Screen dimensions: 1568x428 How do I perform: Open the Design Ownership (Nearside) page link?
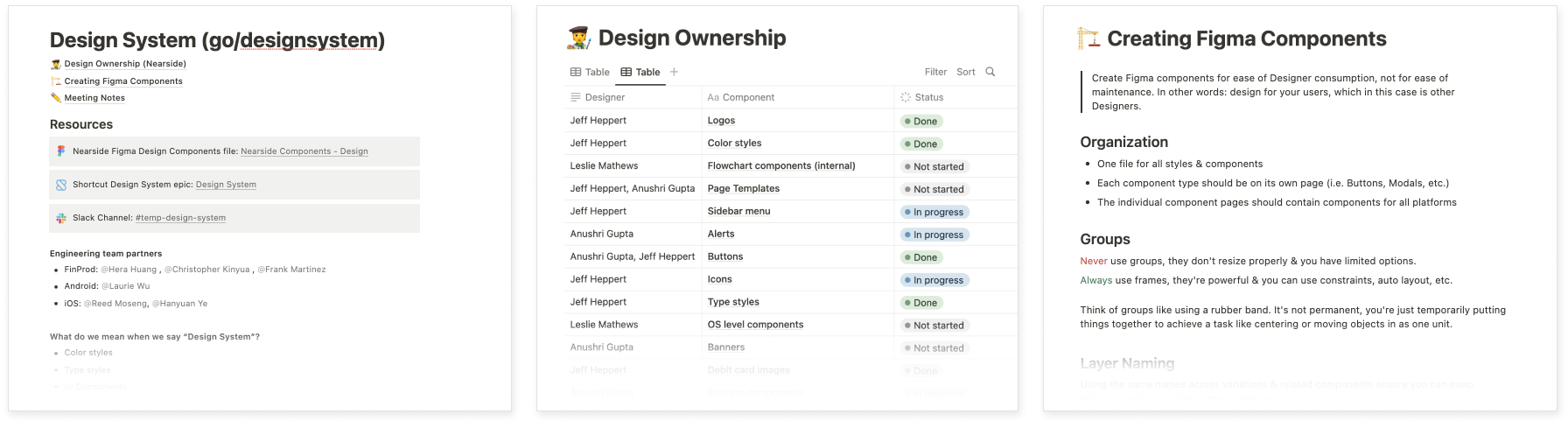point(124,64)
